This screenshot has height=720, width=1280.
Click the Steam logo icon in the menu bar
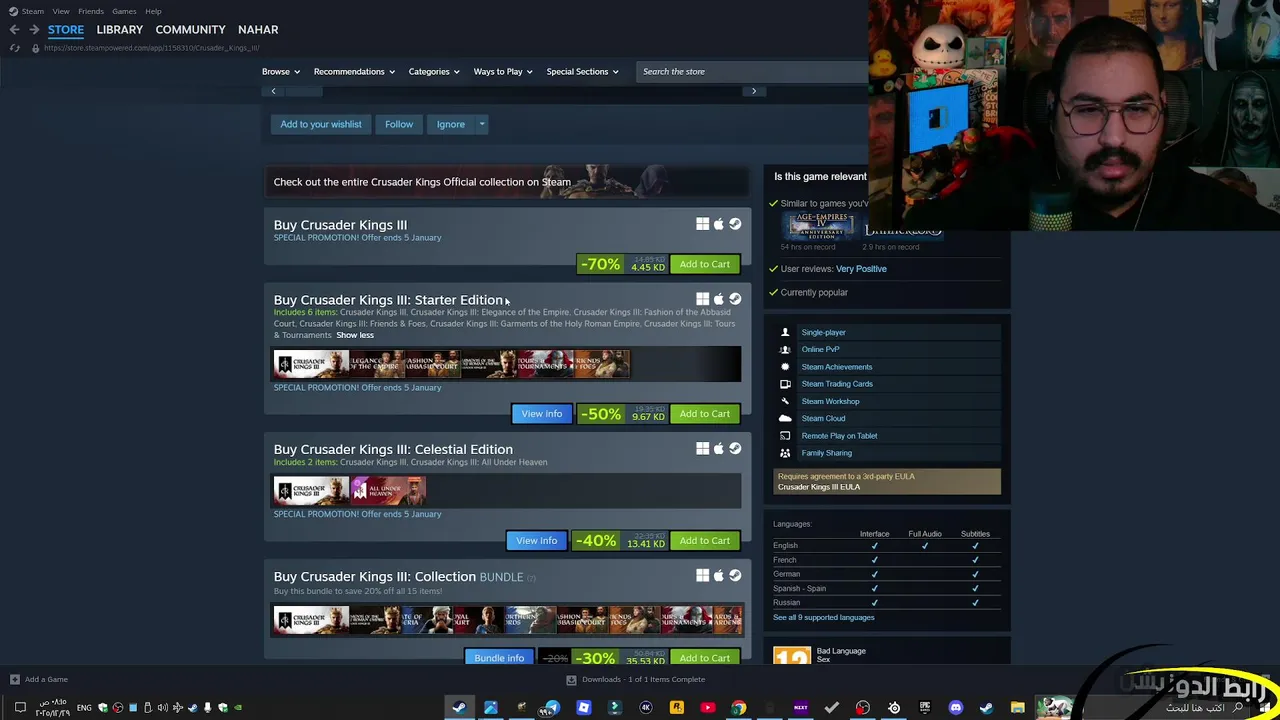[x=12, y=11]
